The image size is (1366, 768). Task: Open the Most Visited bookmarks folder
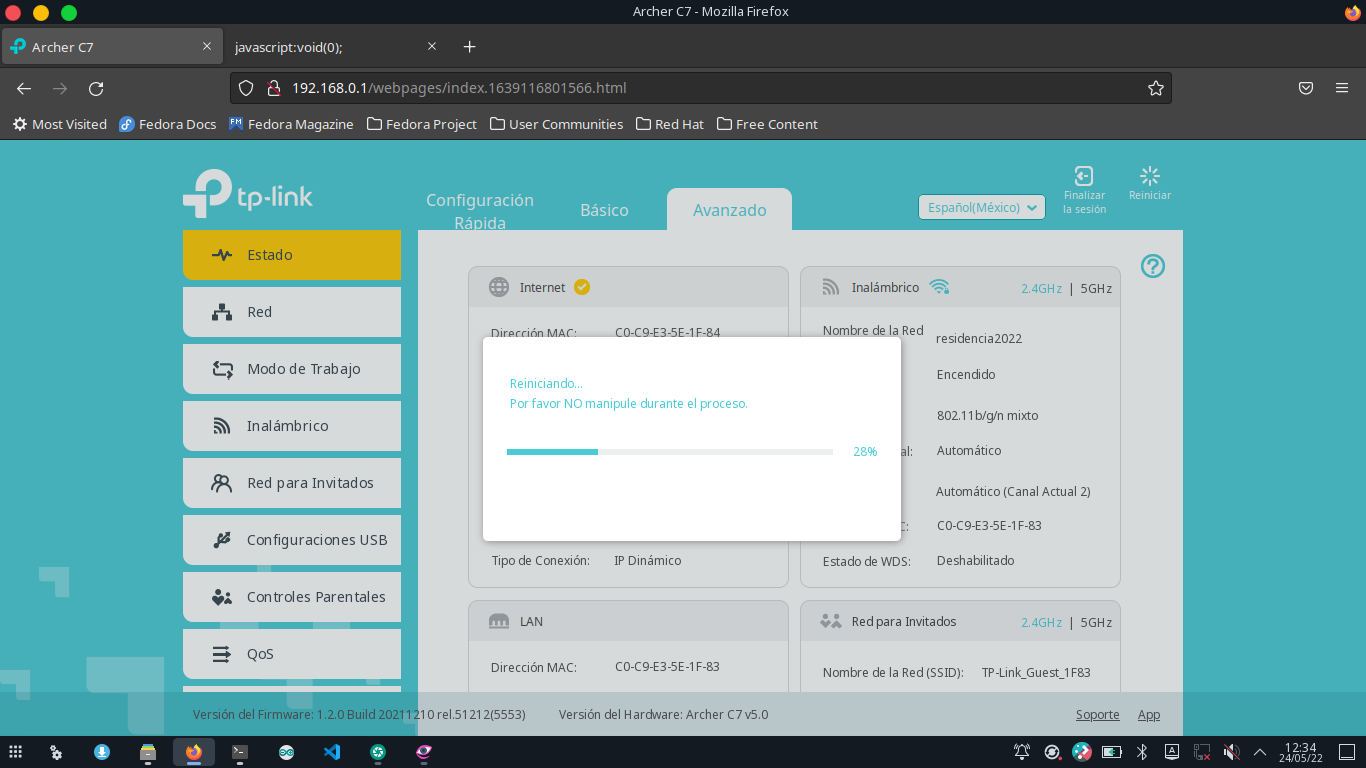click(x=59, y=124)
